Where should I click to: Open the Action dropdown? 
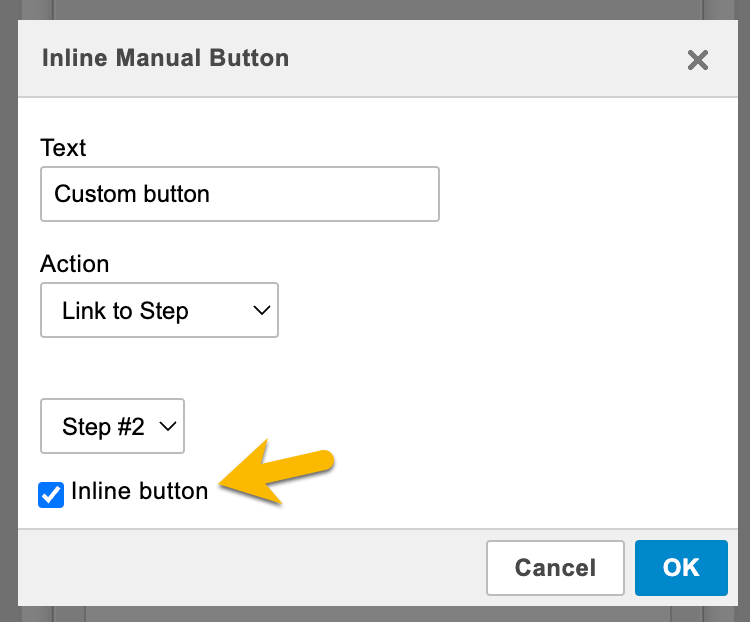coord(159,311)
